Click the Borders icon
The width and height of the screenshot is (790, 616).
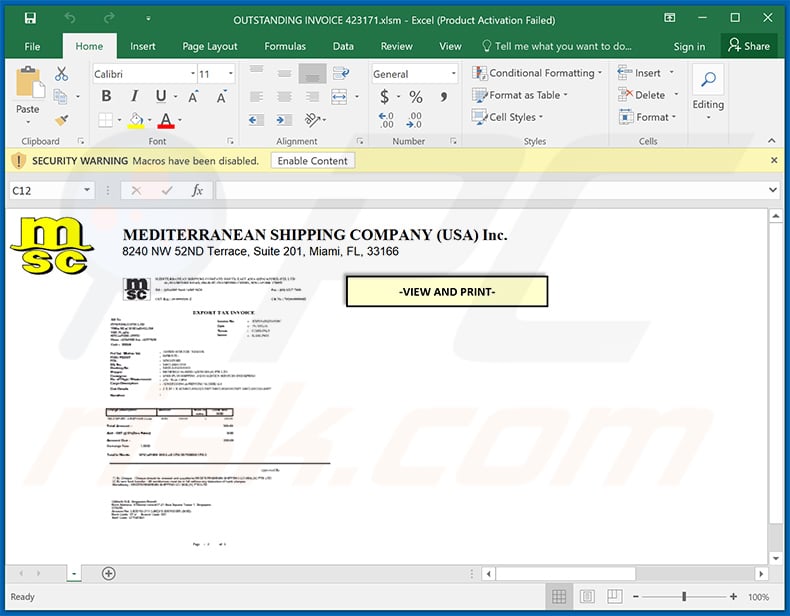[x=105, y=120]
